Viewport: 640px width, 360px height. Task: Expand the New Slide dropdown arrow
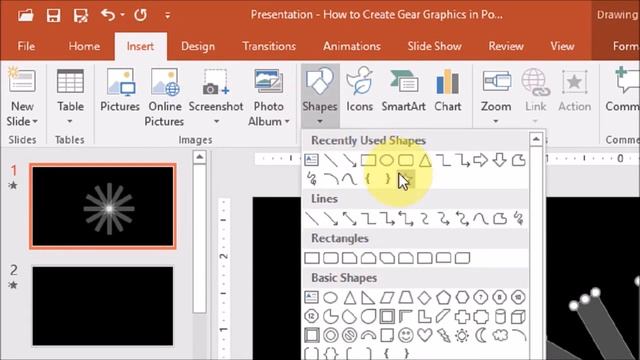click(35, 122)
